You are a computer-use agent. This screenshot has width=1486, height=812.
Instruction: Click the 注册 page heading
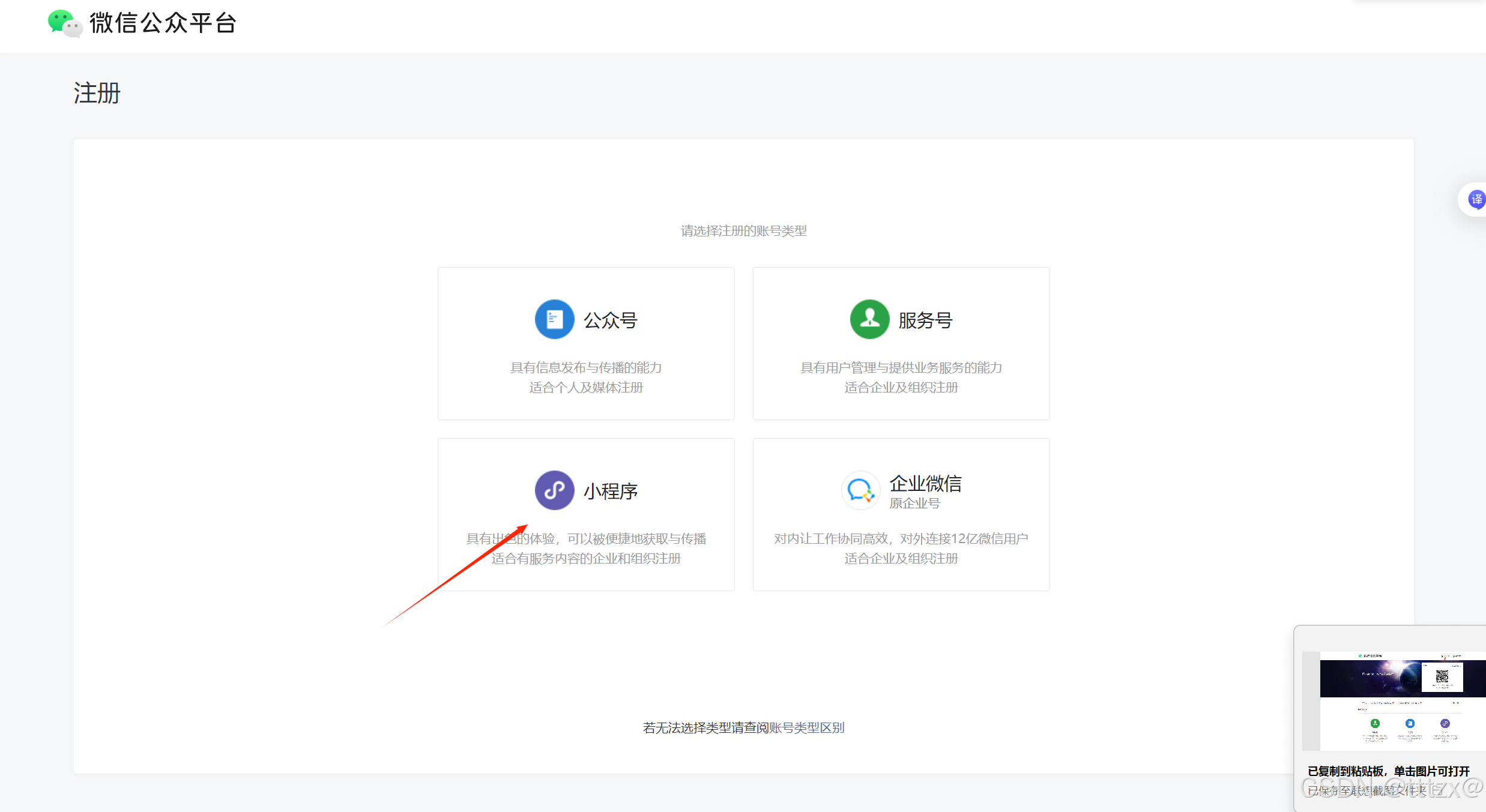point(97,93)
